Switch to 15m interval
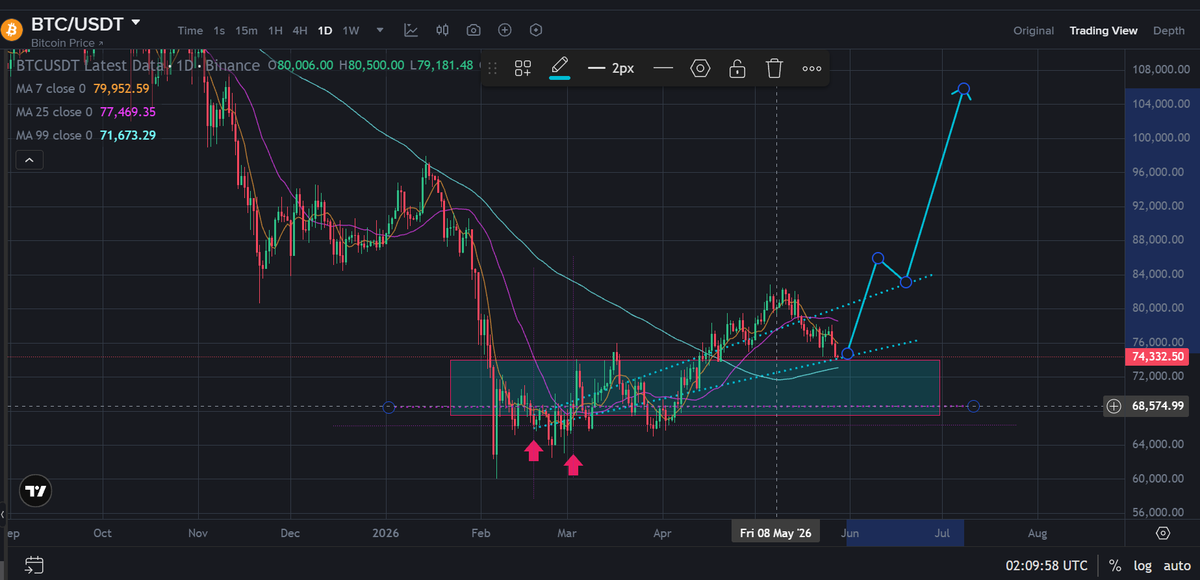Screen dimensions: 1200x580 point(246,31)
